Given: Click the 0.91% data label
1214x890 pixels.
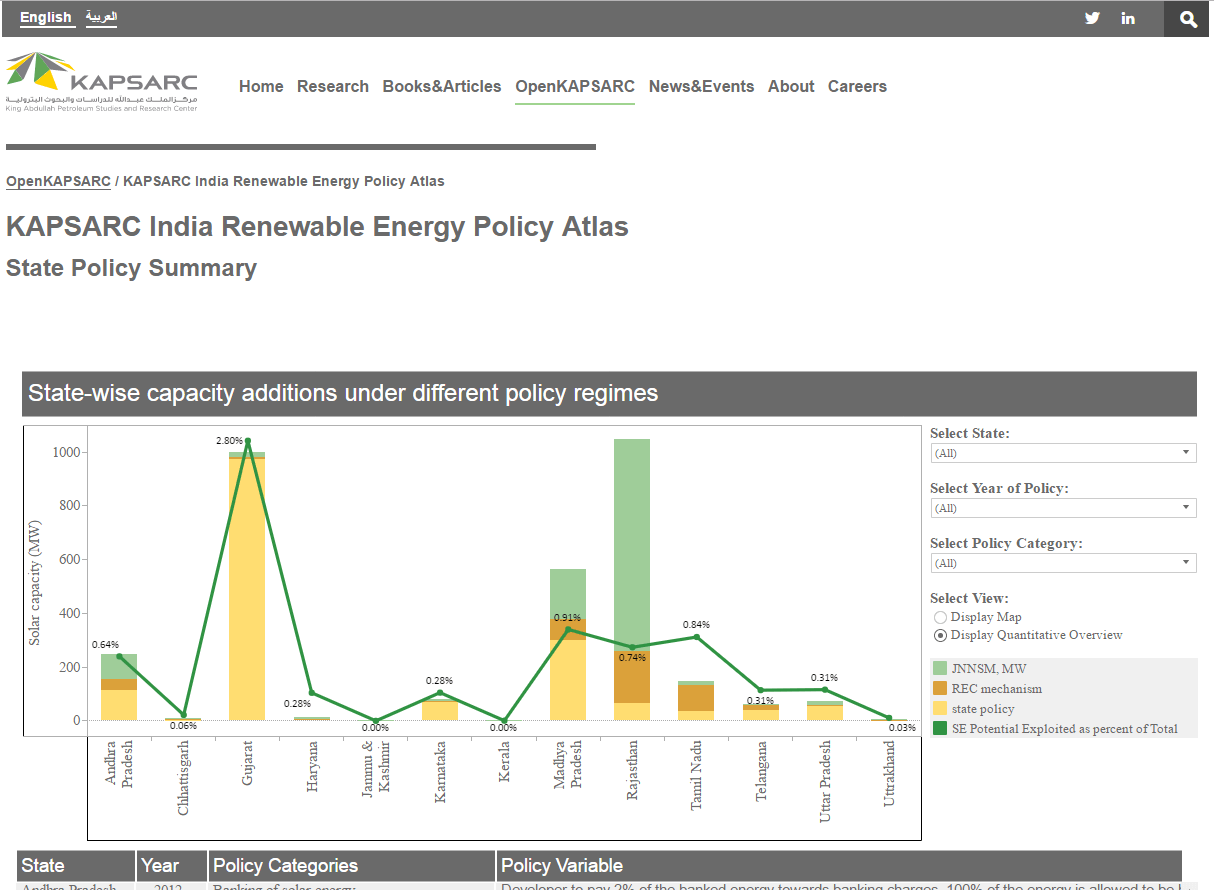Looking at the screenshot, I should [x=568, y=618].
